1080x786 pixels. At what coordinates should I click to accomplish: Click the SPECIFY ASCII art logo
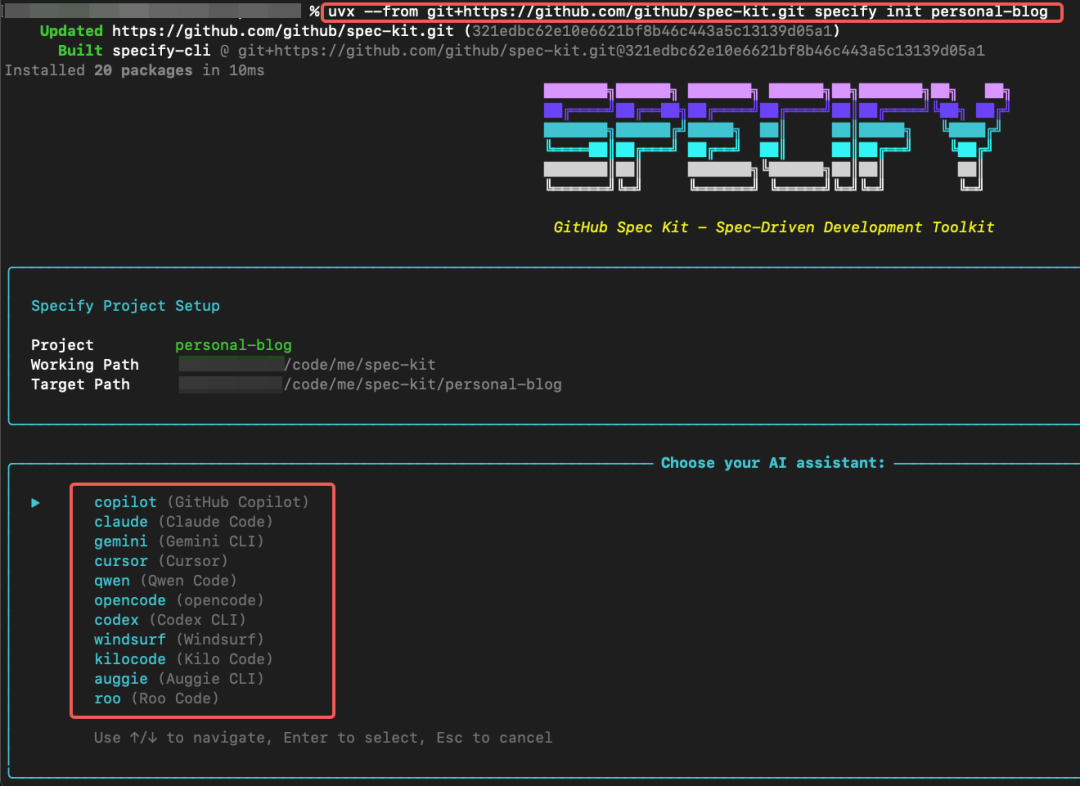tap(776, 136)
